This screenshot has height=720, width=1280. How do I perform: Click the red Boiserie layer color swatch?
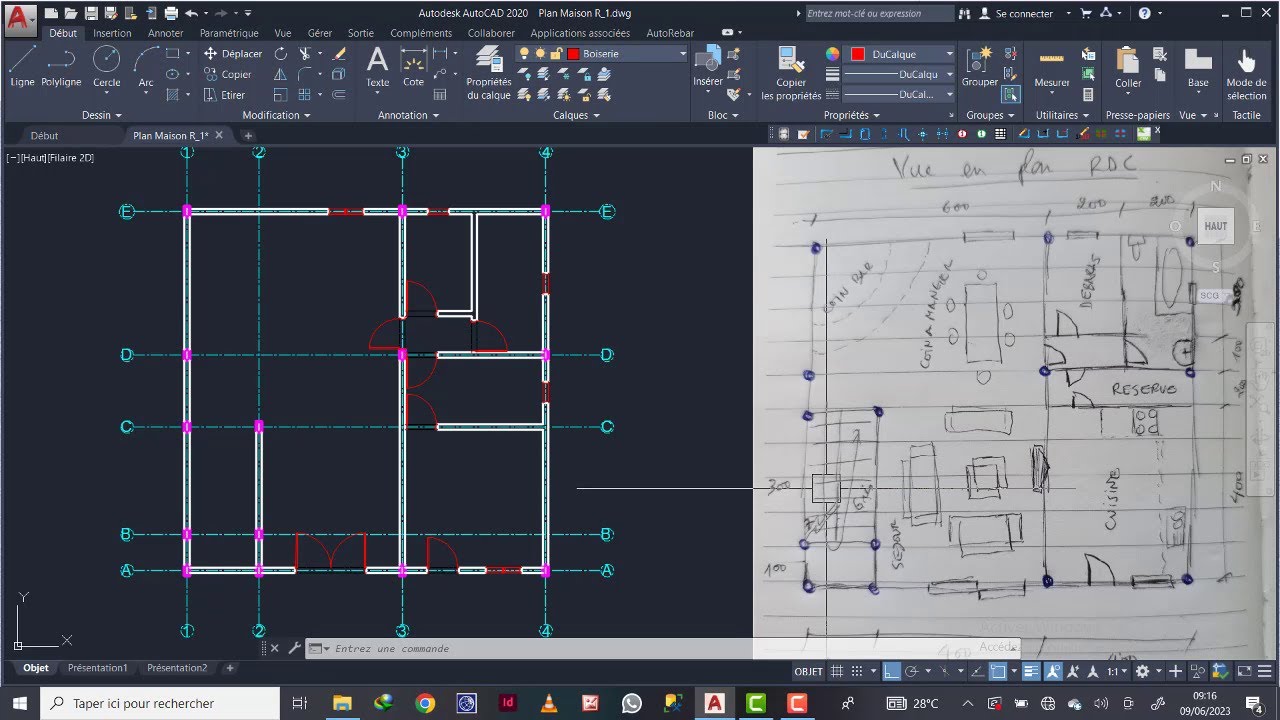coord(573,54)
